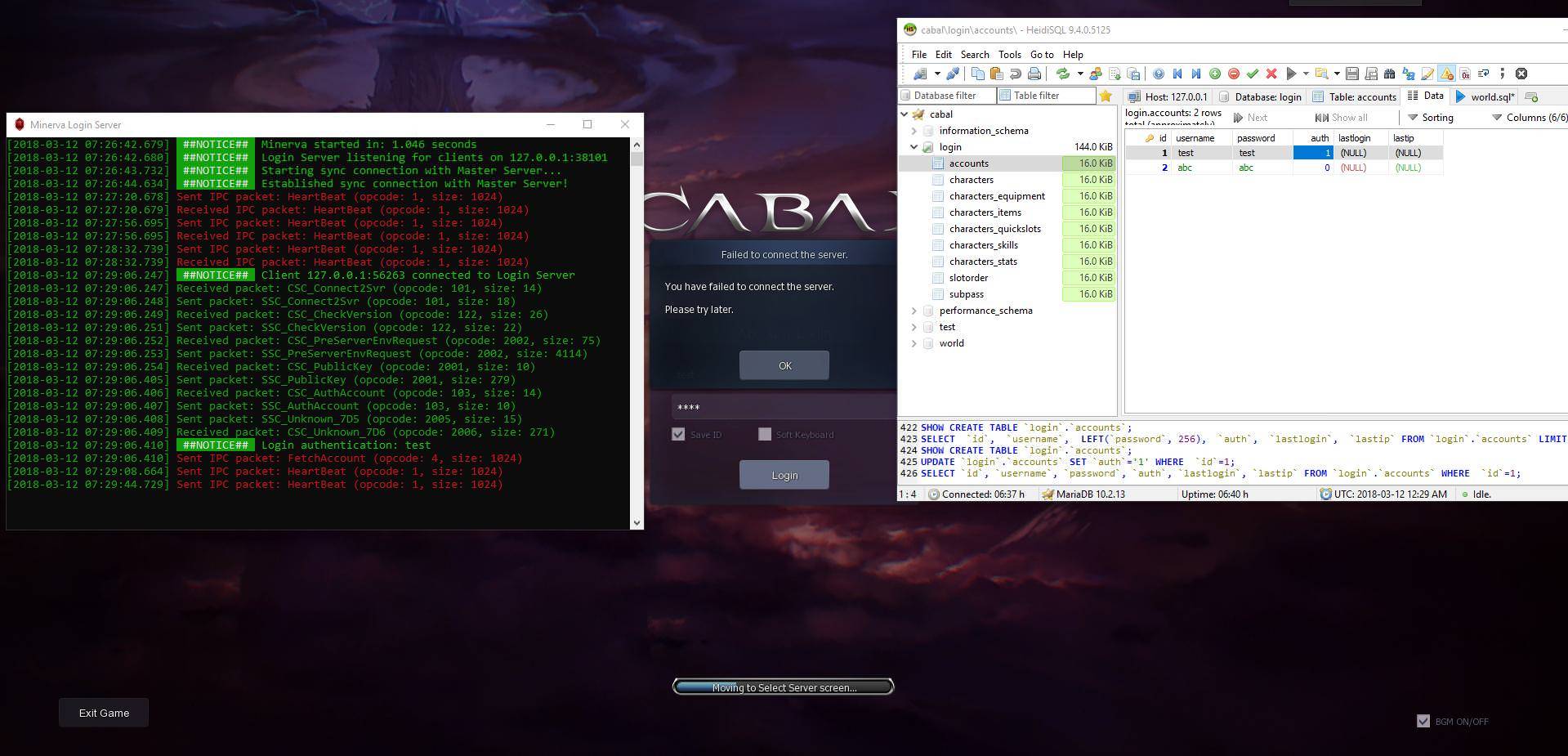Jump to last row icon in HeidiSQL
Image resolution: width=1568 pixels, height=756 pixels.
1196,74
